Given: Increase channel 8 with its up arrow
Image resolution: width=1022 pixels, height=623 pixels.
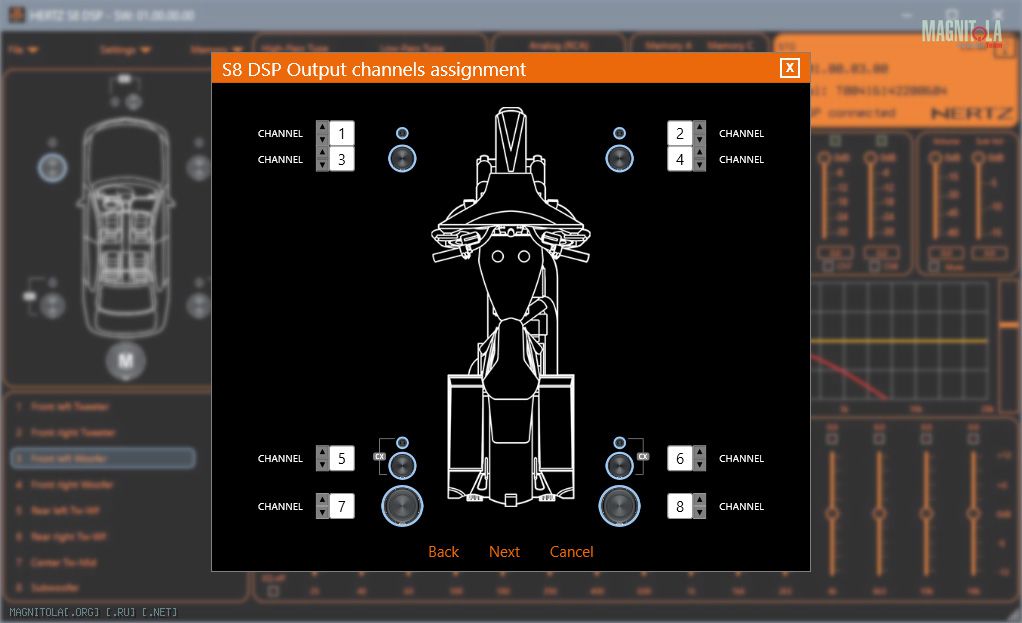Looking at the screenshot, I should (x=699, y=500).
